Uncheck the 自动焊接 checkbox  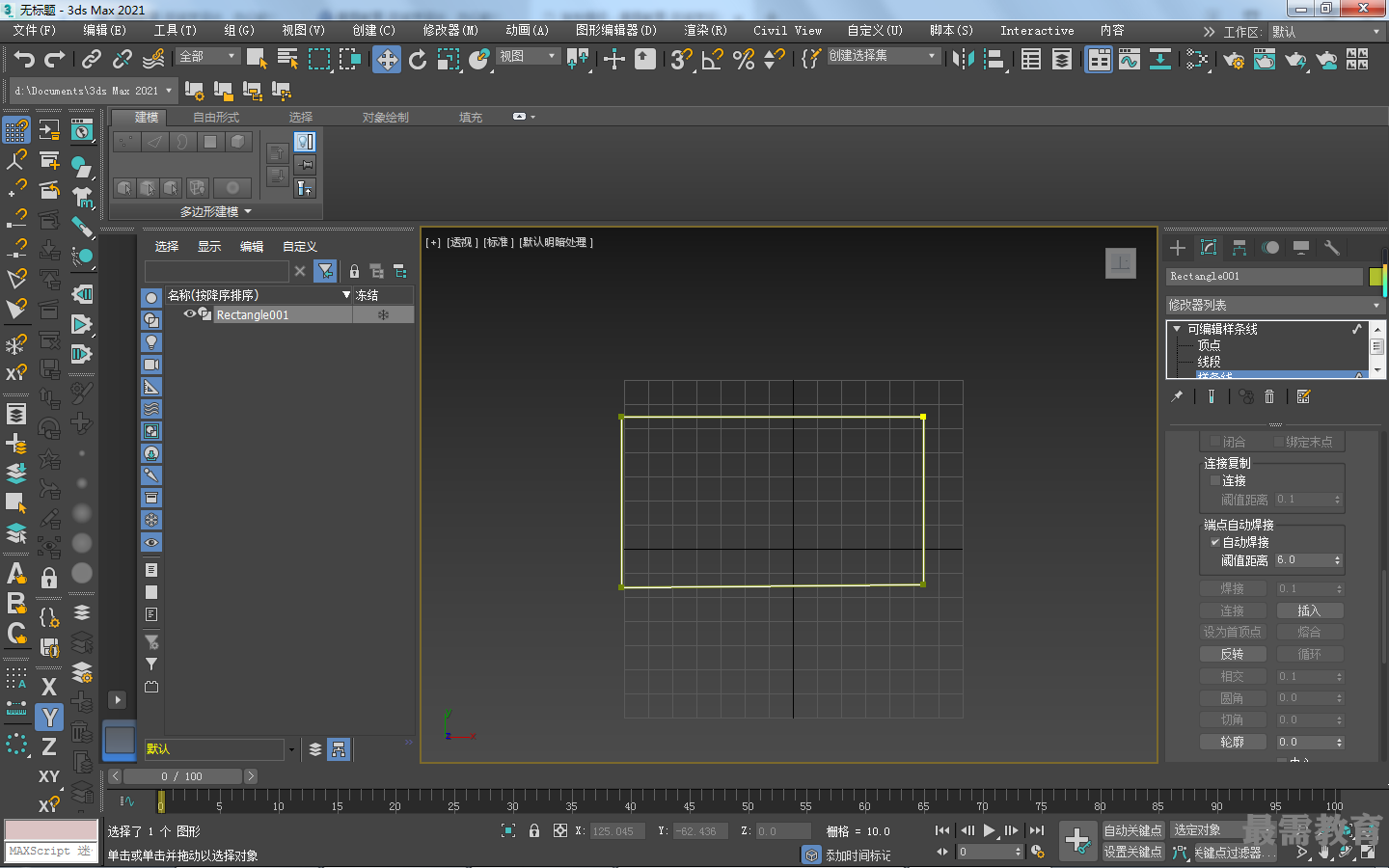point(1215,542)
